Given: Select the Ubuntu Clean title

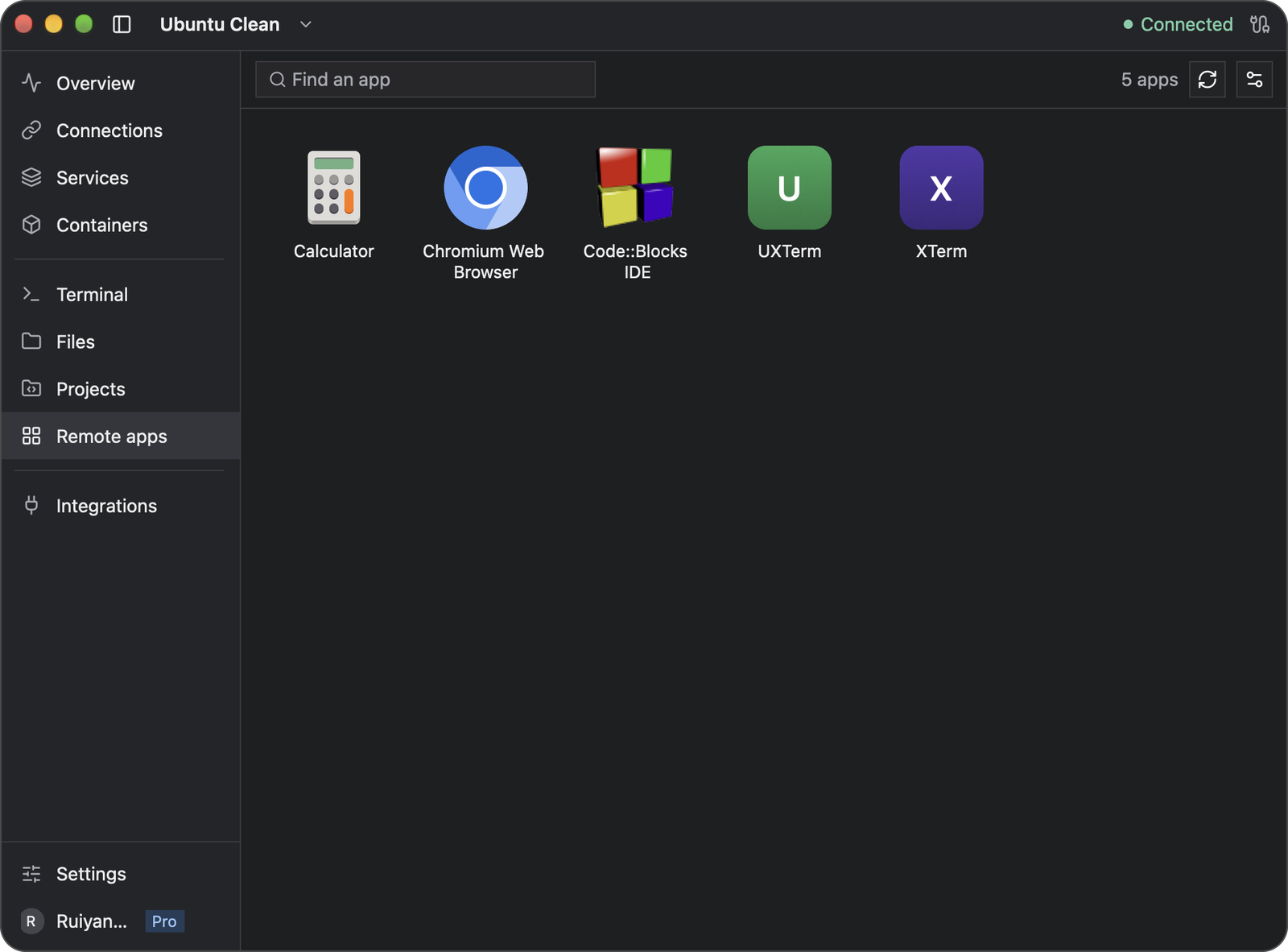Looking at the screenshot, I should [220, 24].
